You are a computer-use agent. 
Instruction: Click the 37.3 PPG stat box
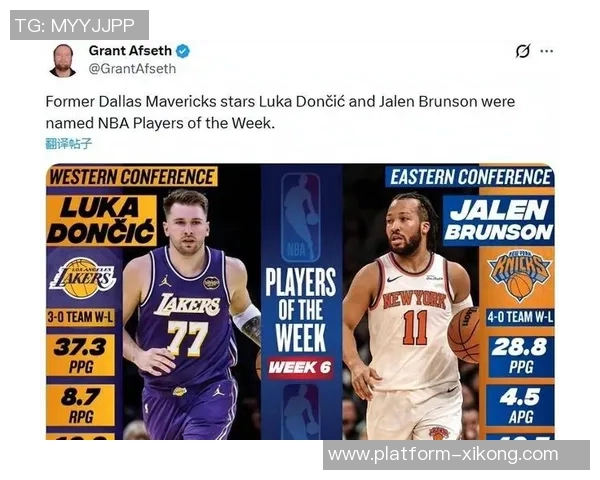coord(81,355)
